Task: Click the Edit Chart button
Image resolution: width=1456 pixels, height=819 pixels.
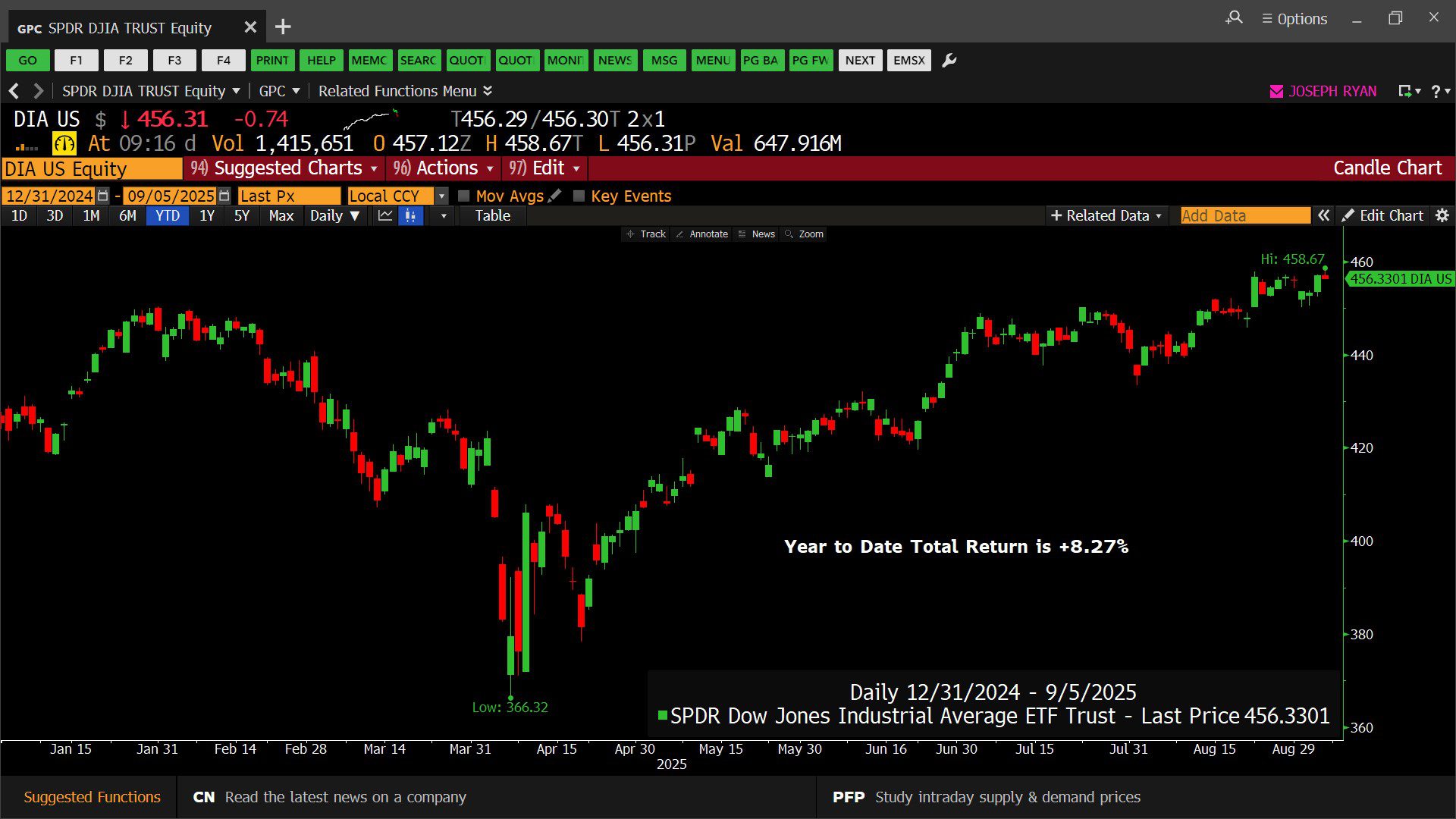Action: [1382, 216]
